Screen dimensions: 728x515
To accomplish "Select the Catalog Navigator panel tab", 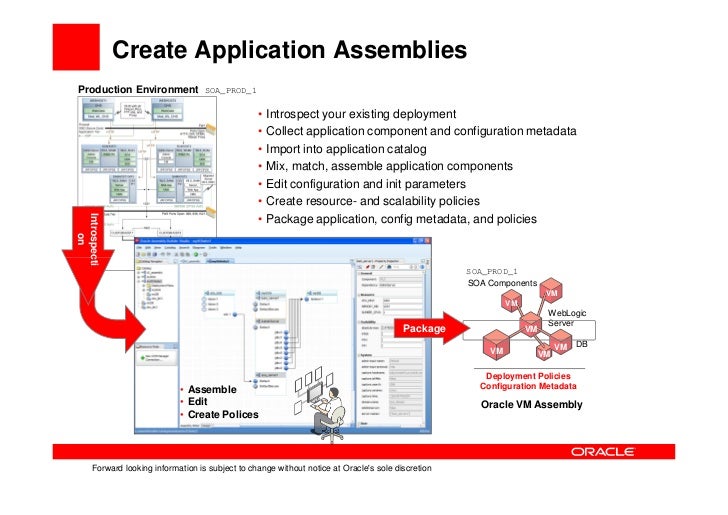I will point(151,261).
